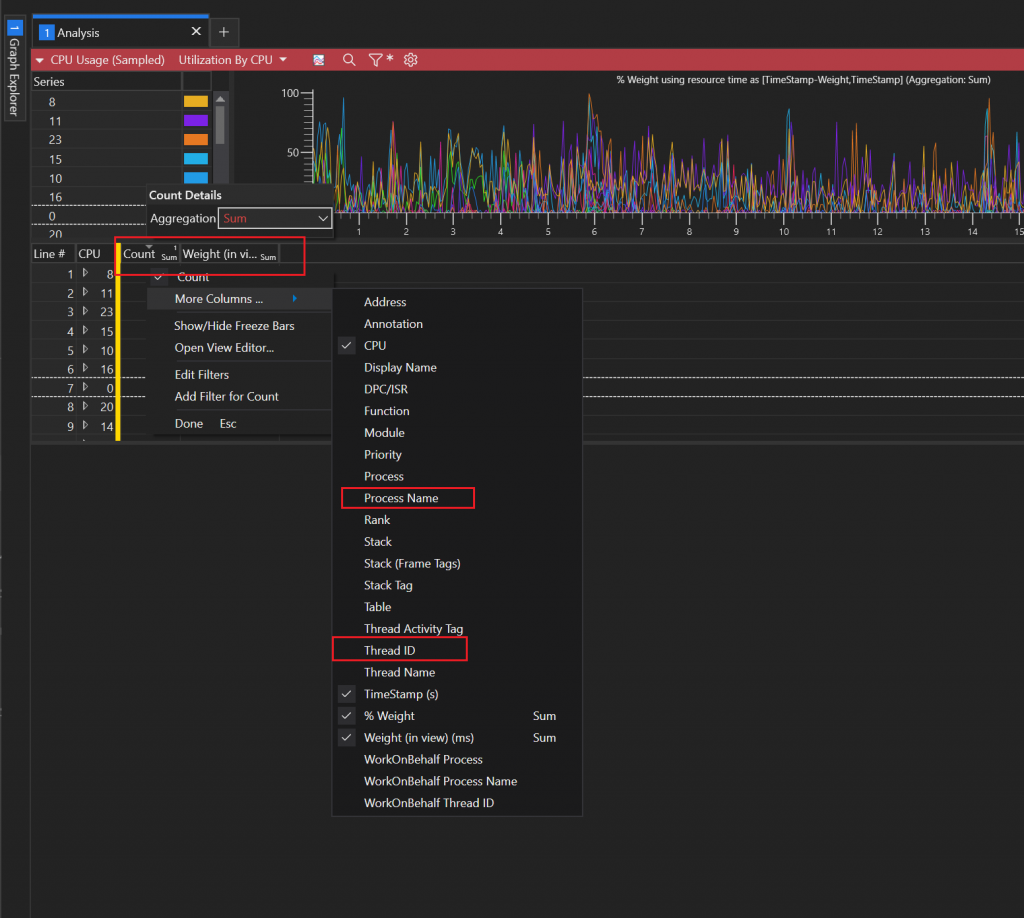The image size is (1024, 918).
Task: Open the Aggregation Sum dropdown
Action: tap(274, 218)
